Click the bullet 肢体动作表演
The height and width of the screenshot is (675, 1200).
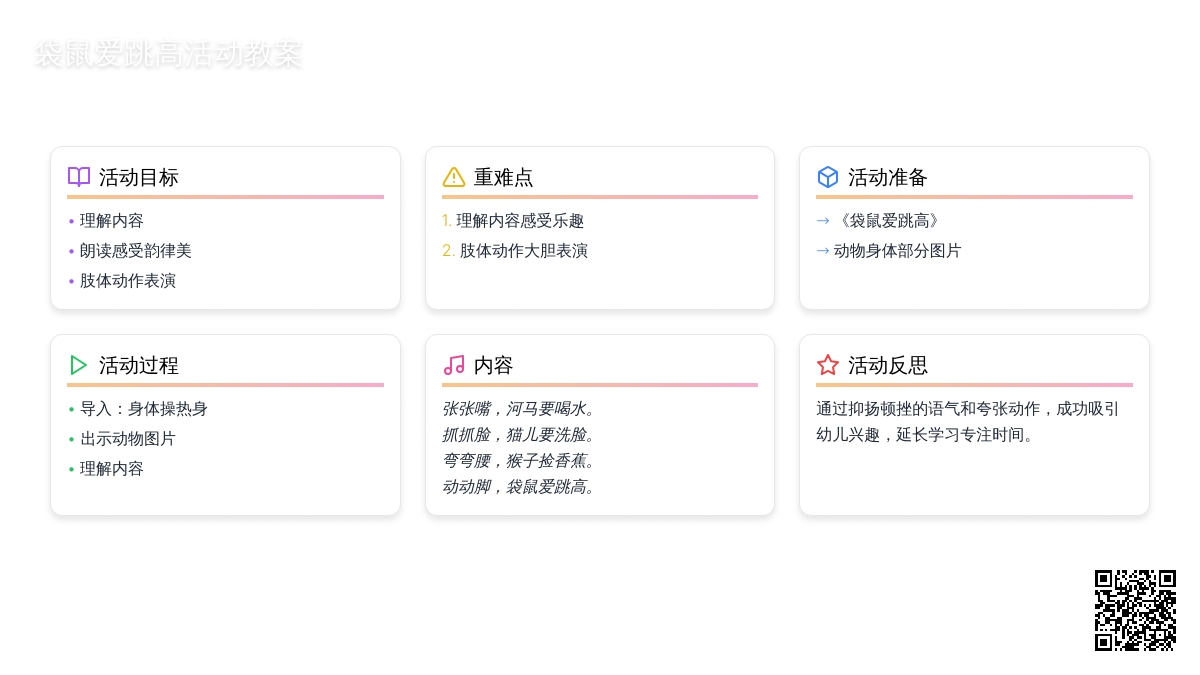click(128, 281)
